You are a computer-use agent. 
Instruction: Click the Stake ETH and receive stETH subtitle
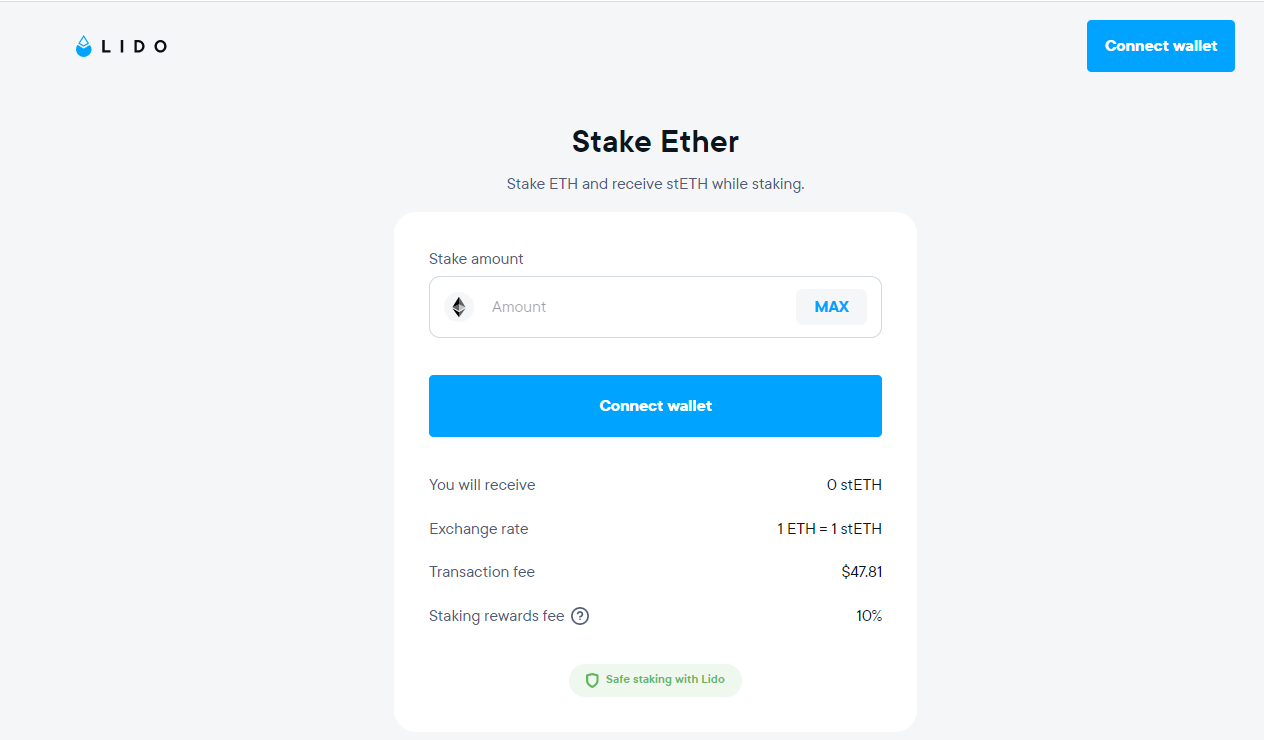click(x=655, y=184)
